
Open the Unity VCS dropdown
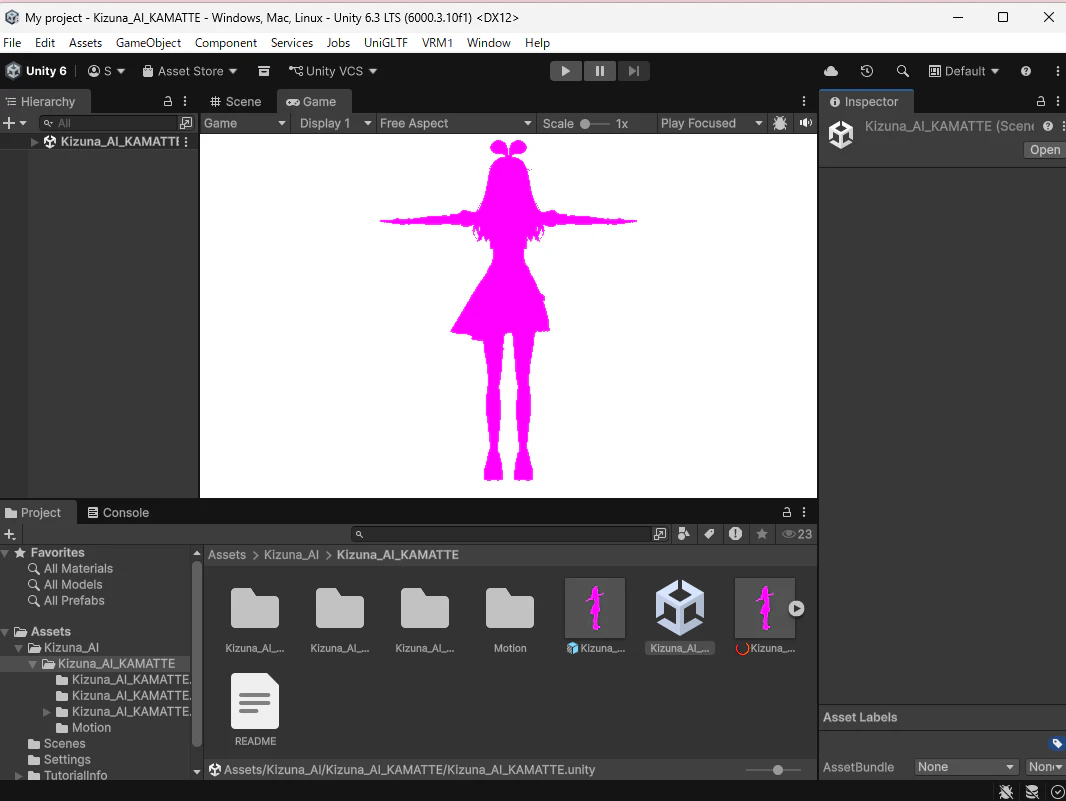pyautogui.click(x=332, y=71)
